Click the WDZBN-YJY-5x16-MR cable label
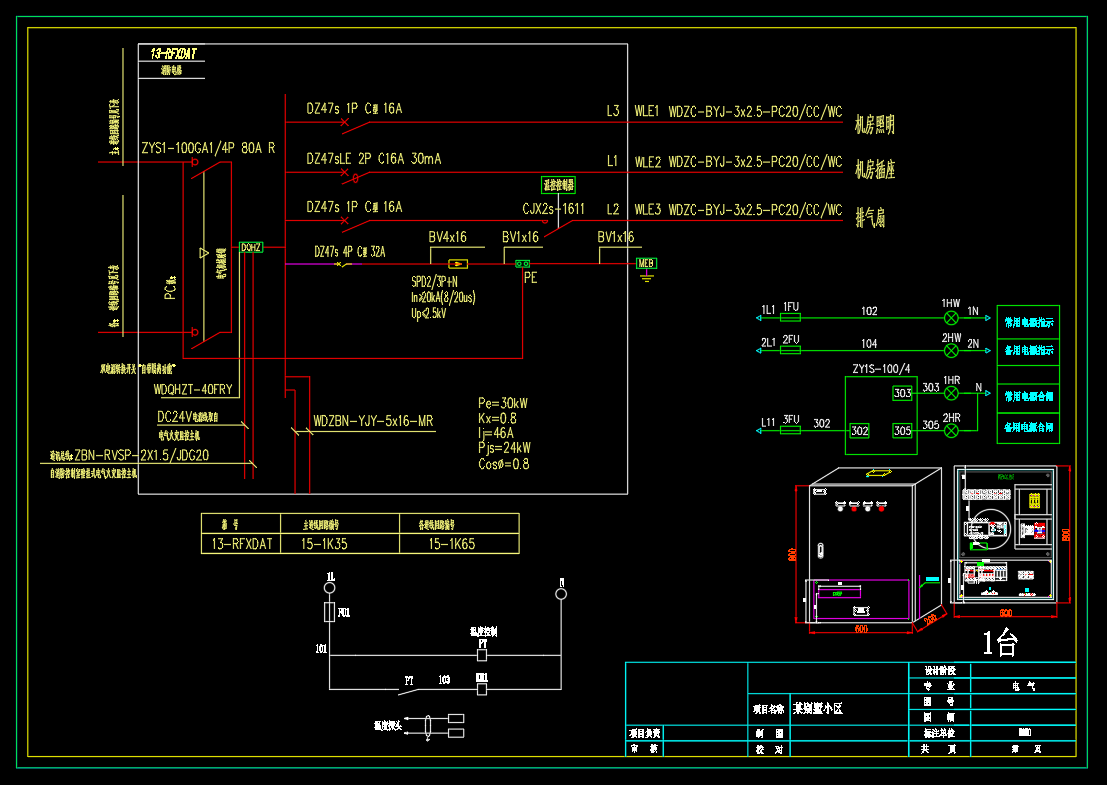Image resolution: width=1107 pixels, height=785 pixels. (x=373, y=421)
